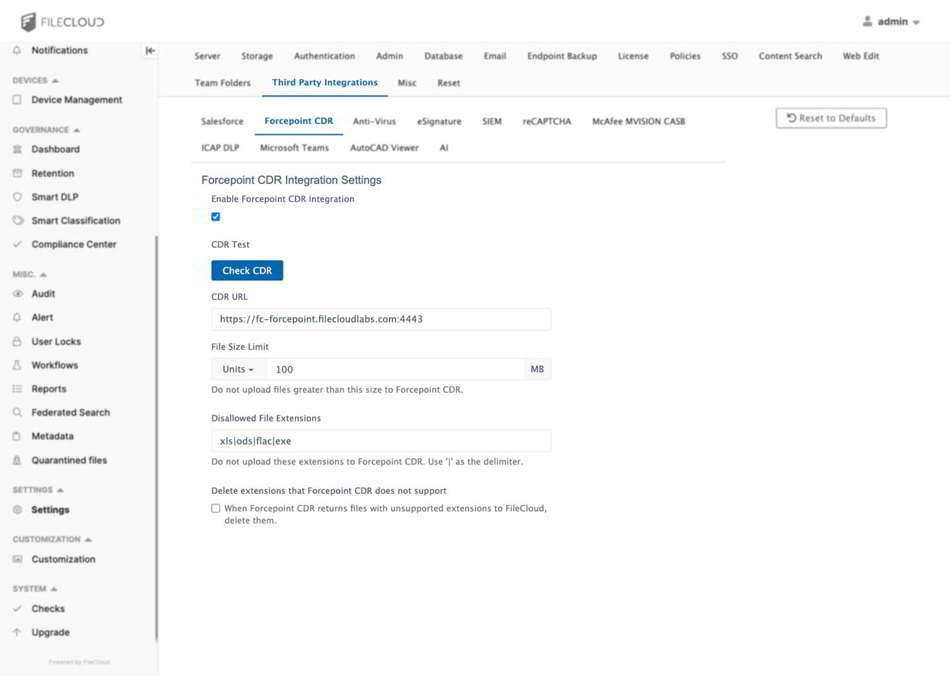Check the delete unsupported extensions checkbox

216,508
